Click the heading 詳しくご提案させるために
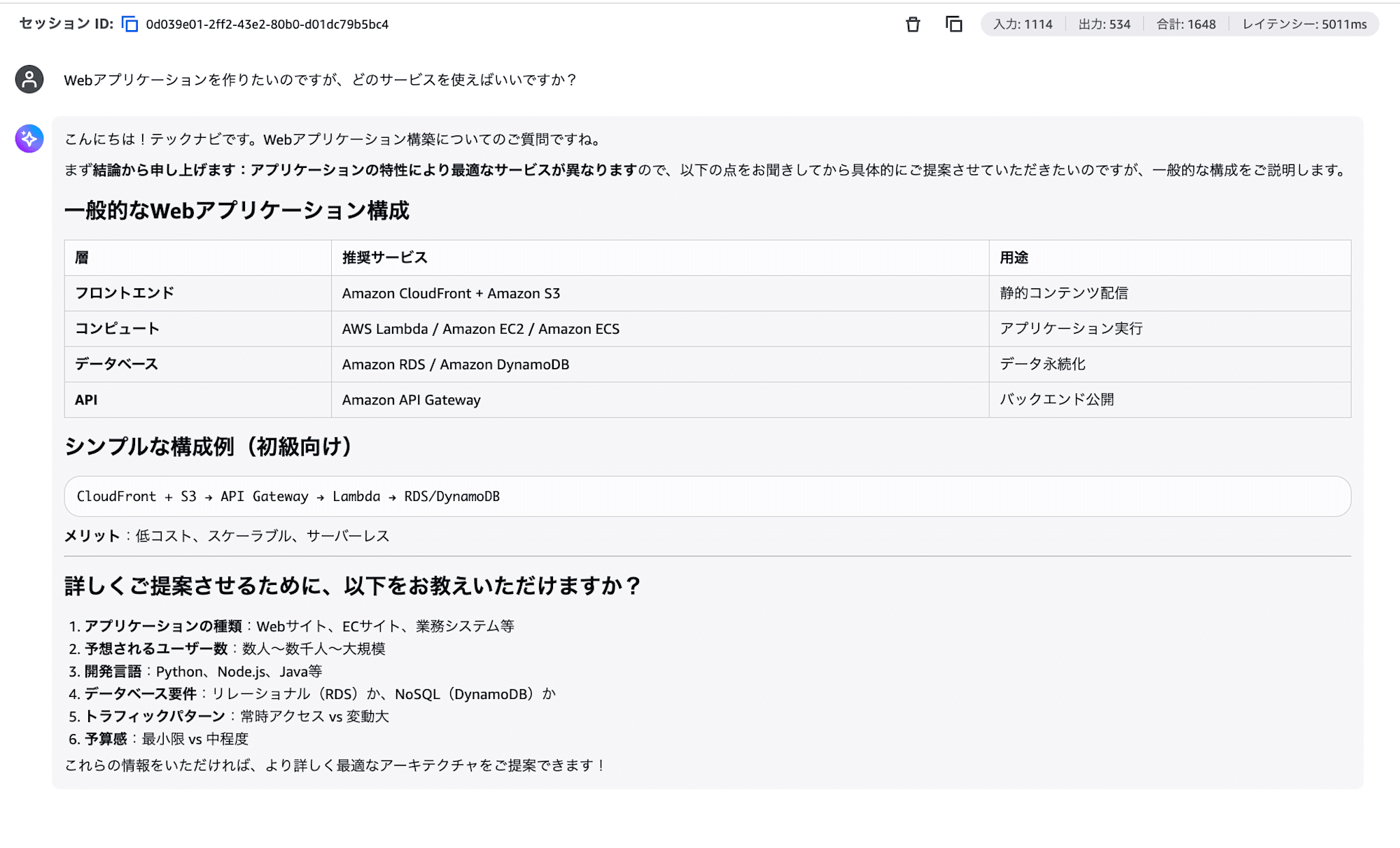Image resolution: width=1400 pixels, height=848 pixels. [353, 586]
